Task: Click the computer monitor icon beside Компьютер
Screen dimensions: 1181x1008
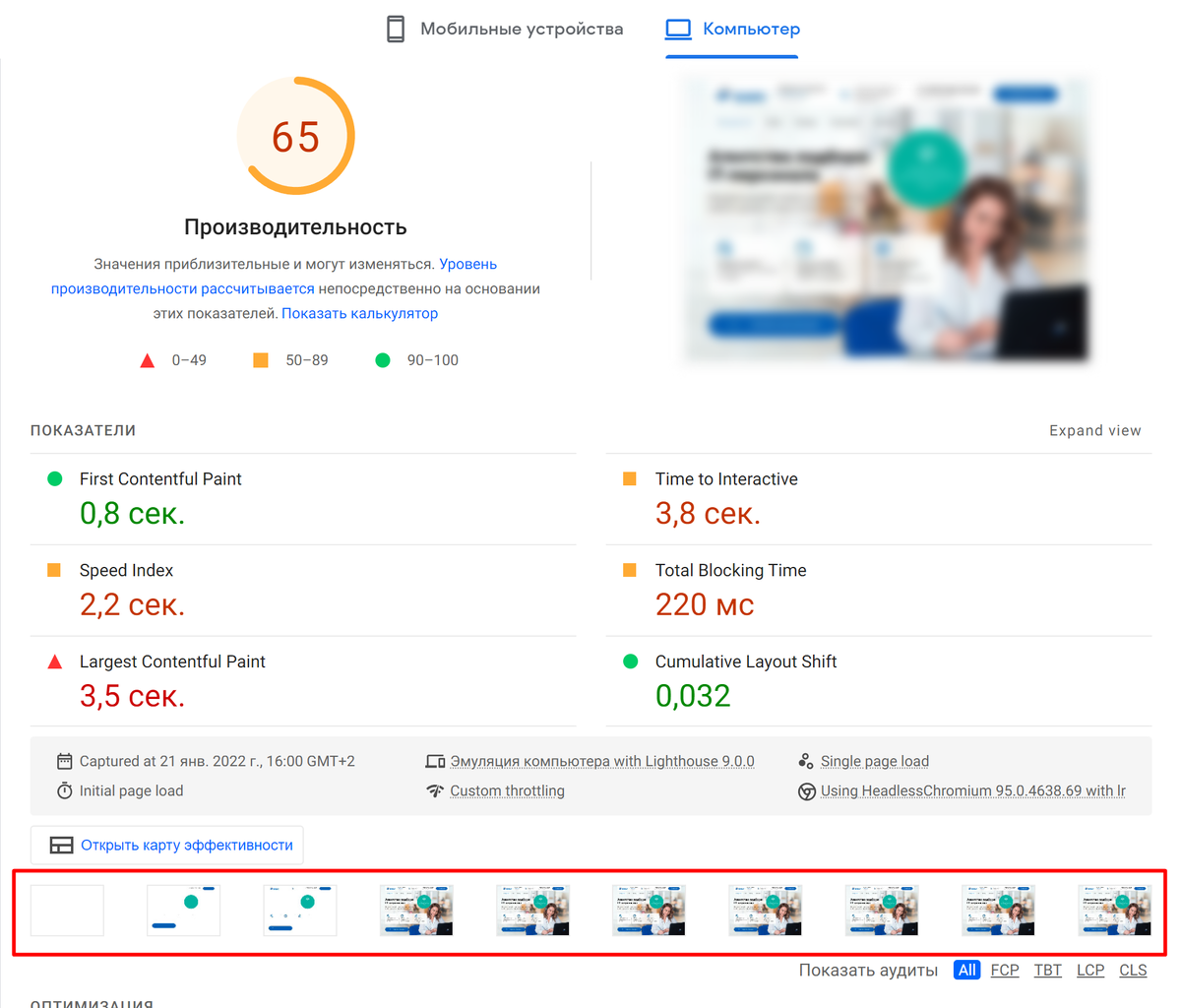Action: [677, 29]
